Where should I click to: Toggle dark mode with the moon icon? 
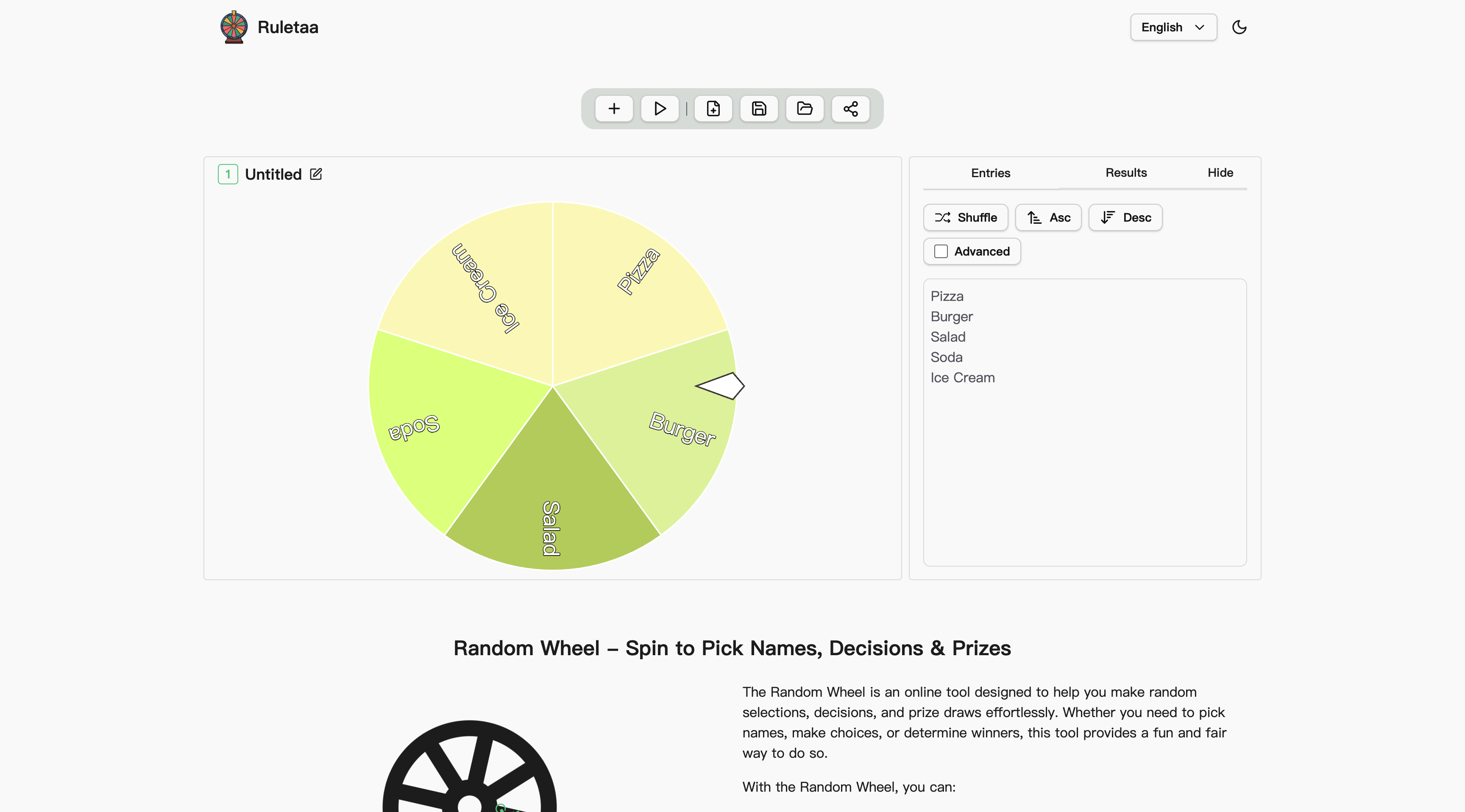(1239, 27)
